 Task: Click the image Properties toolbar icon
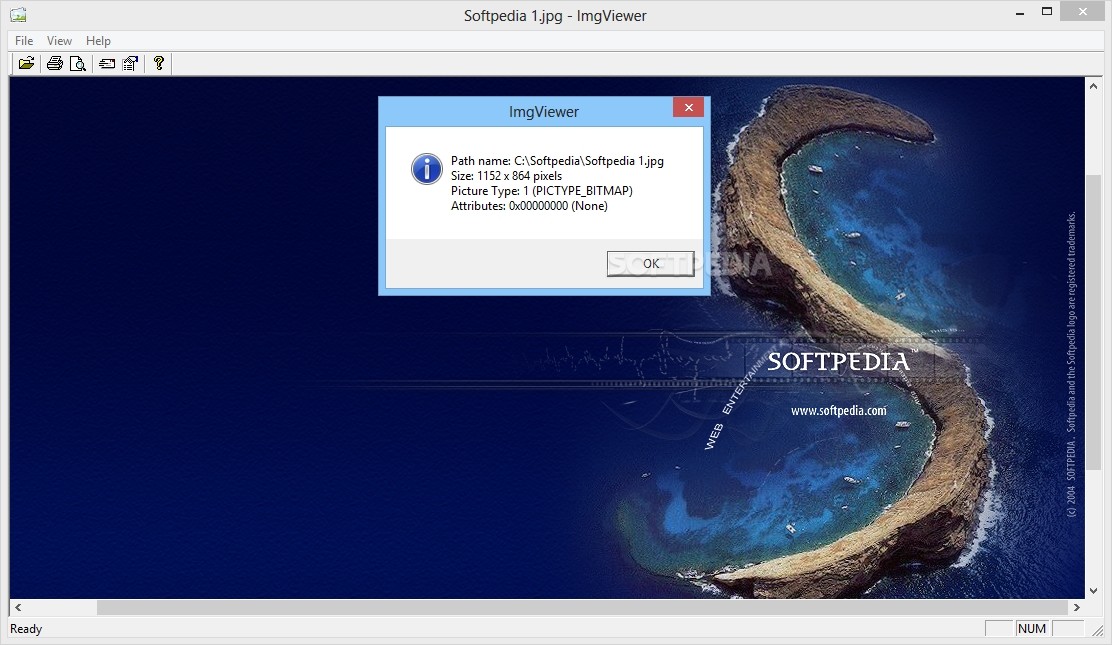tap(130, 63)
